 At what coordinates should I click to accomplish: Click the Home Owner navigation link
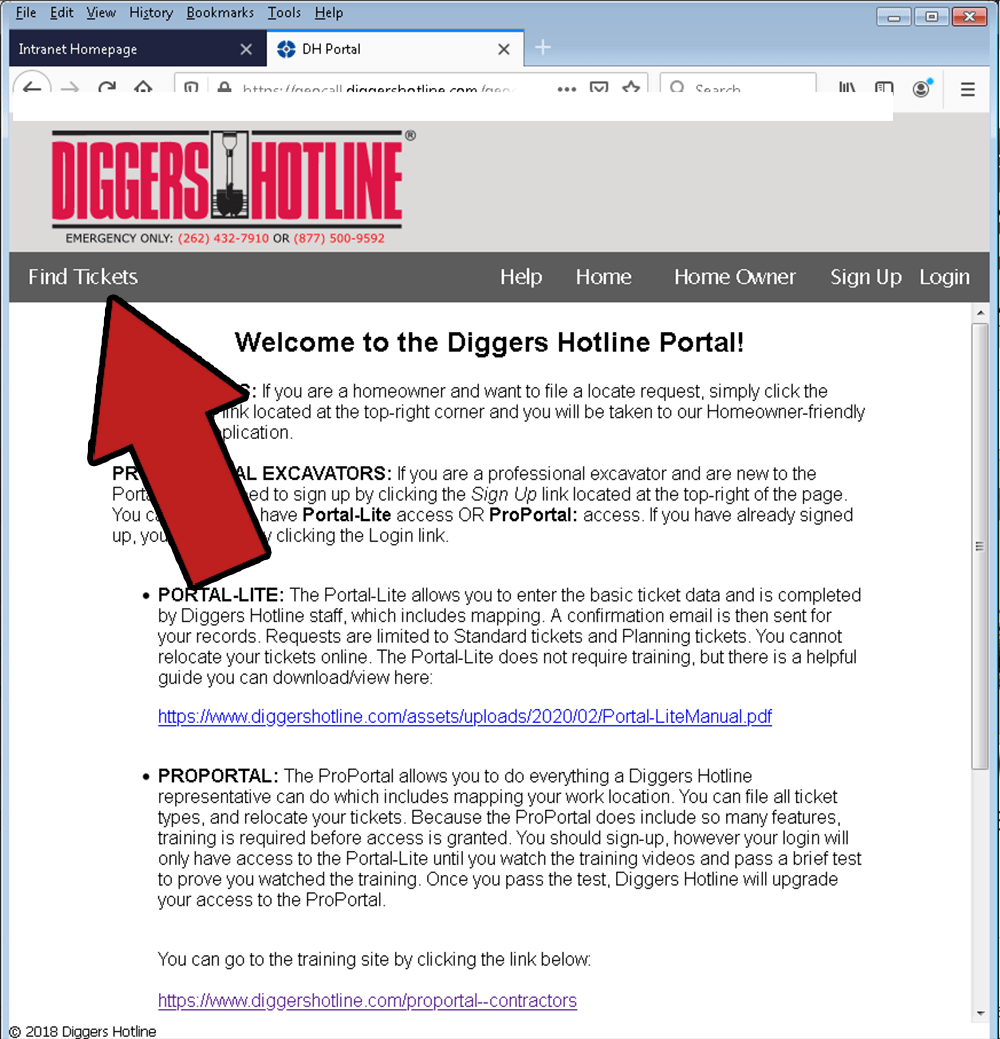734,277
